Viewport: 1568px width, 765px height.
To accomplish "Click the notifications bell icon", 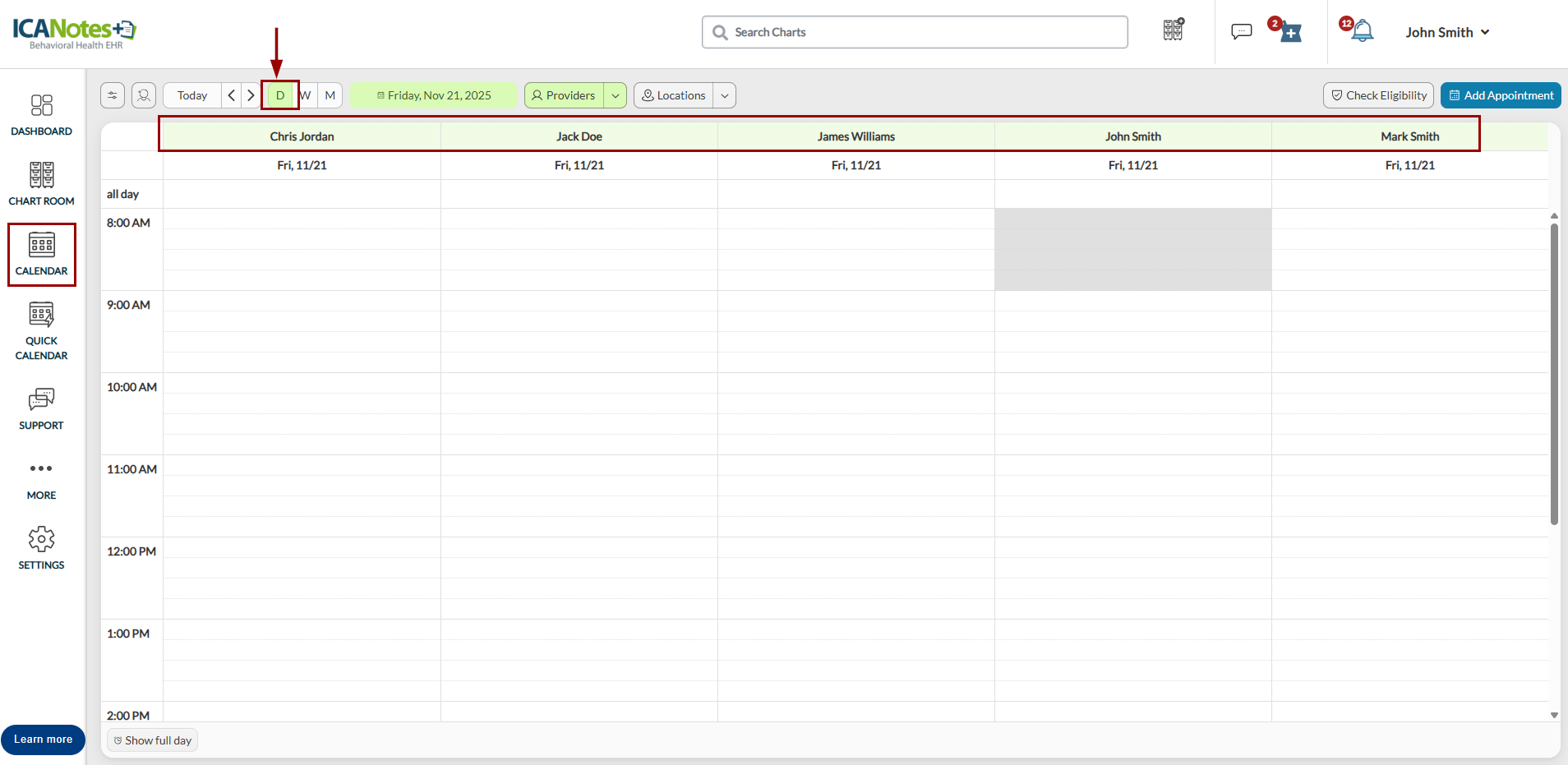I will (x=1363, y=32).
